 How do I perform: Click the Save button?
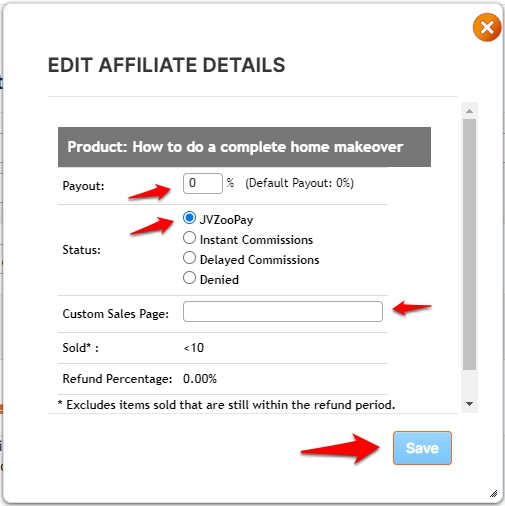[422, 448]
